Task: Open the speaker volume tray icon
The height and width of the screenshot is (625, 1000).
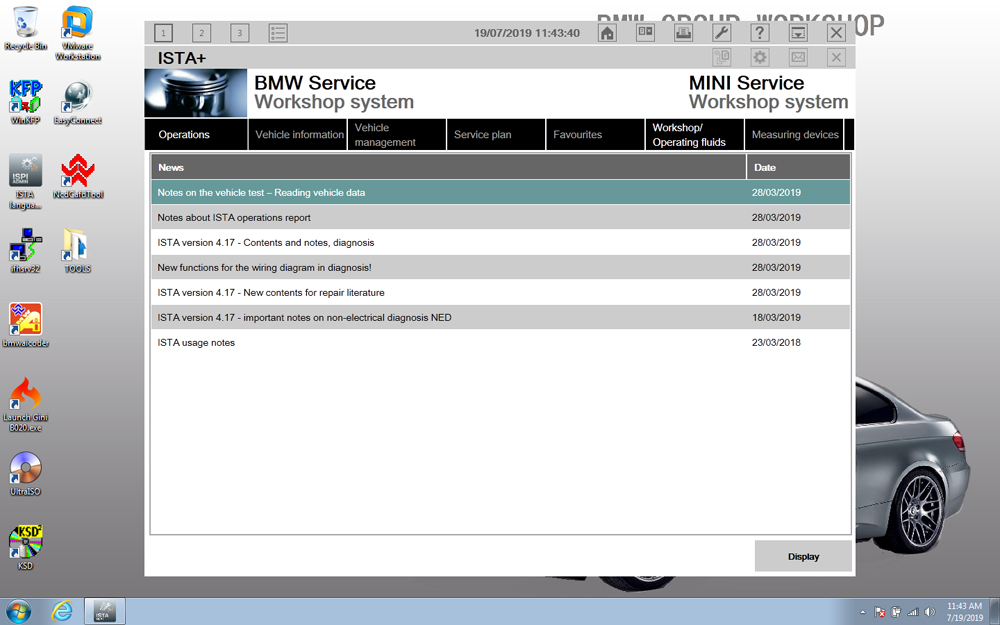Action: coord(930,612)
